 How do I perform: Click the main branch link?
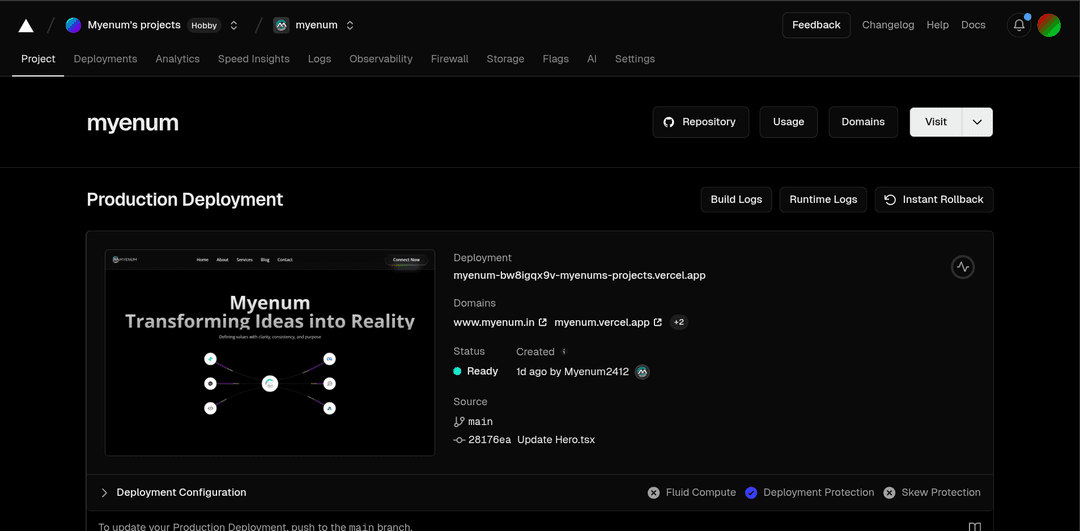coord(481,421)
